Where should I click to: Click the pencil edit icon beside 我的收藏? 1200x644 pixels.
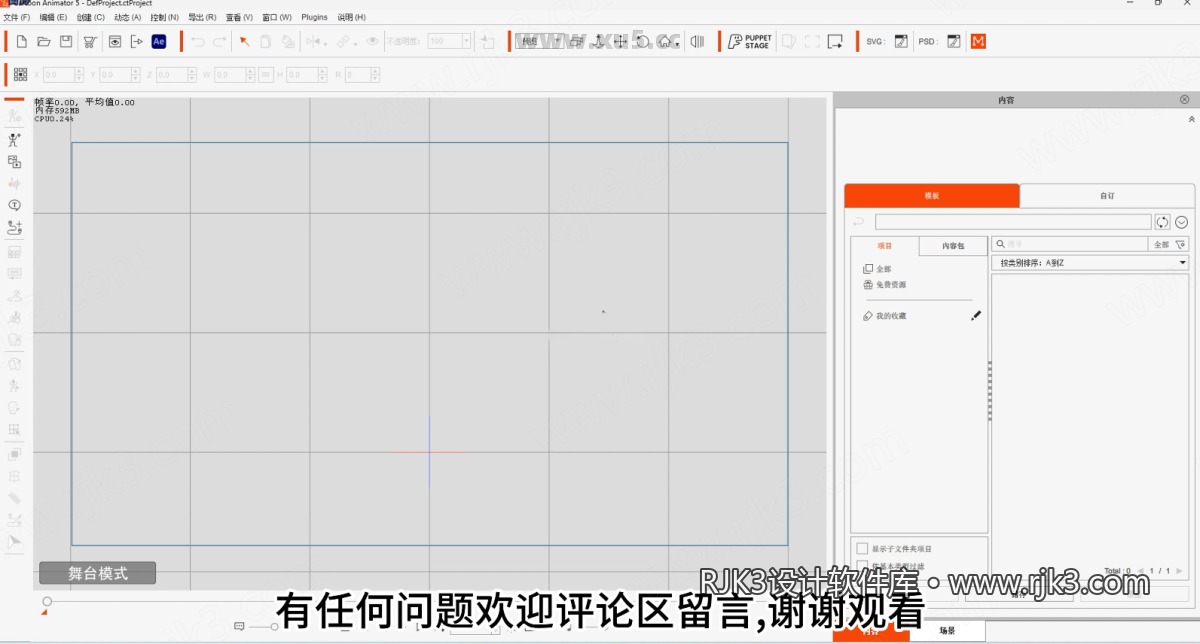coord(976,316)
